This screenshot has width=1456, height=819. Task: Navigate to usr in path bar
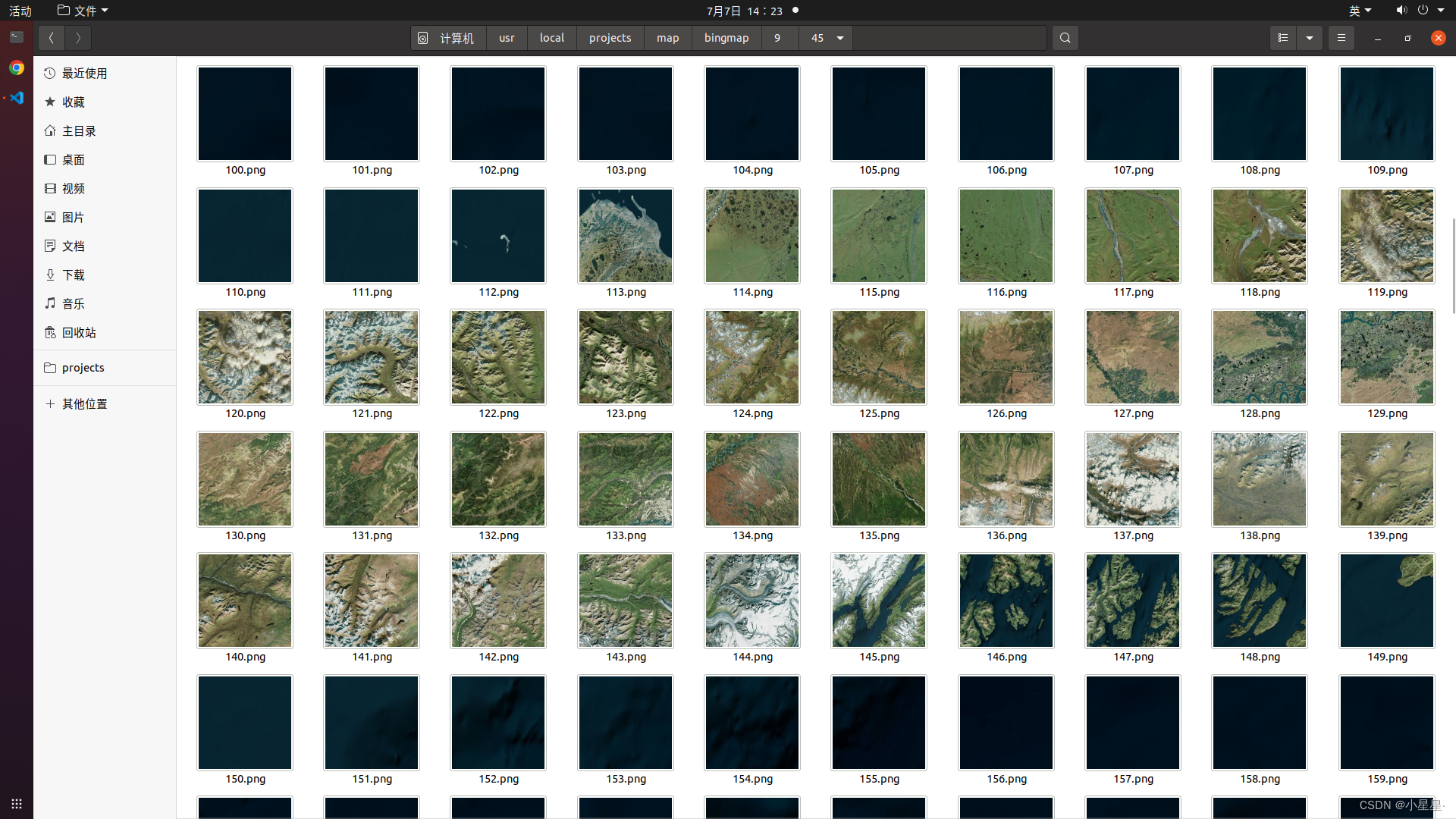[x=507, y=38]
